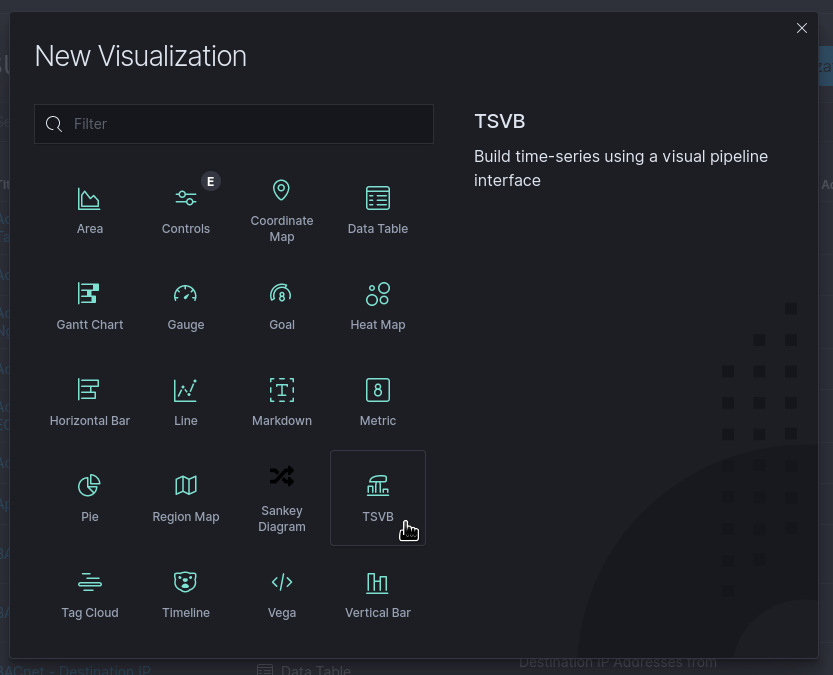Select the Gauge visualization icon

pos(186,303)
